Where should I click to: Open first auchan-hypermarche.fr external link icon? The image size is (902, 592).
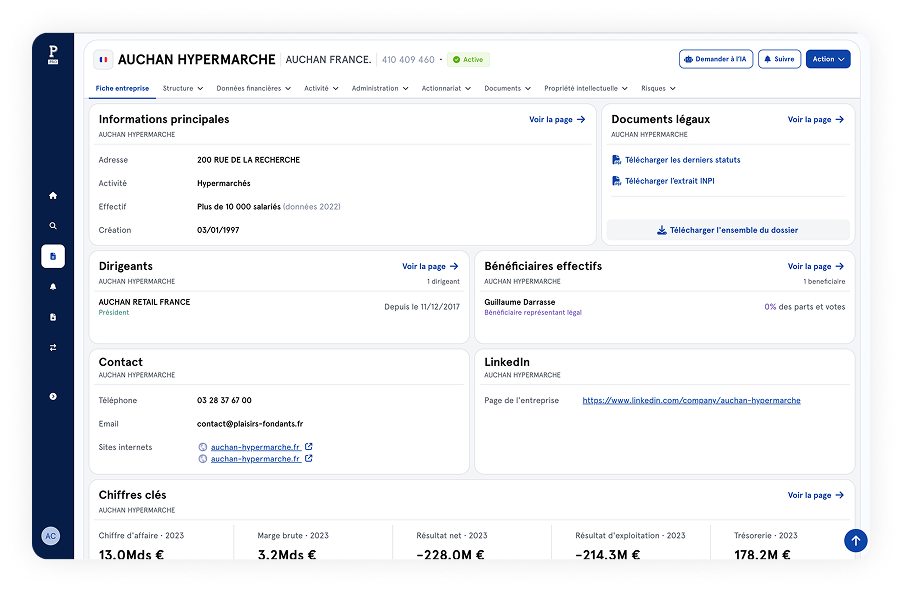click(309, 446)
